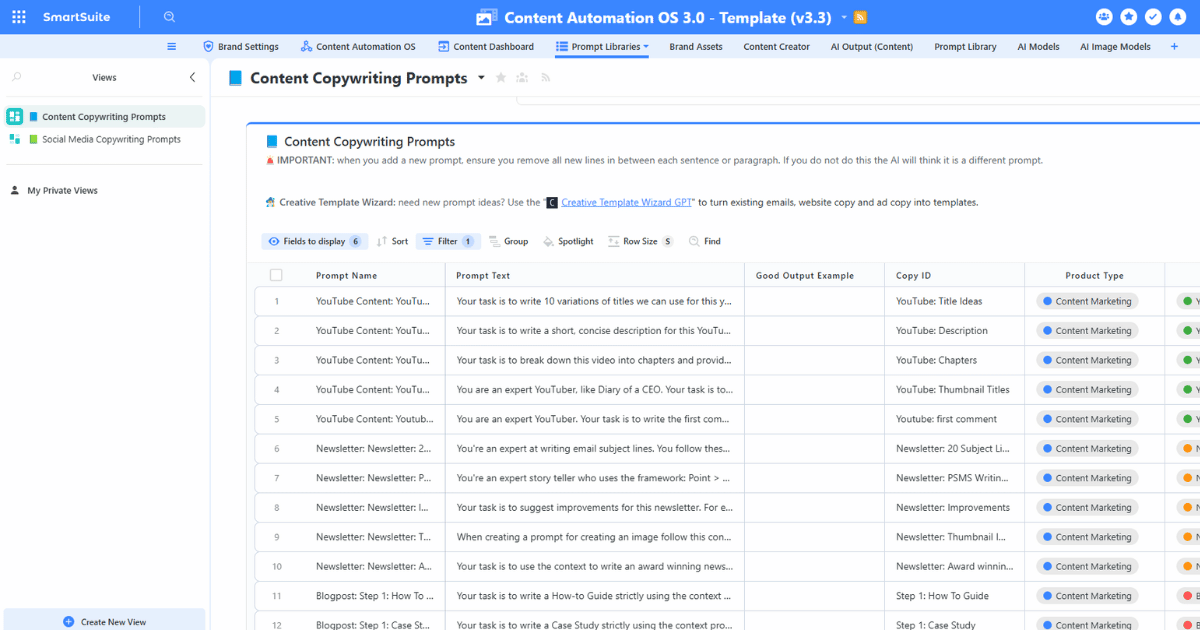Click the Product Type column header
Image resolution: width=1200 pixels, height=630 pixels.
(x=1094, y=275)
